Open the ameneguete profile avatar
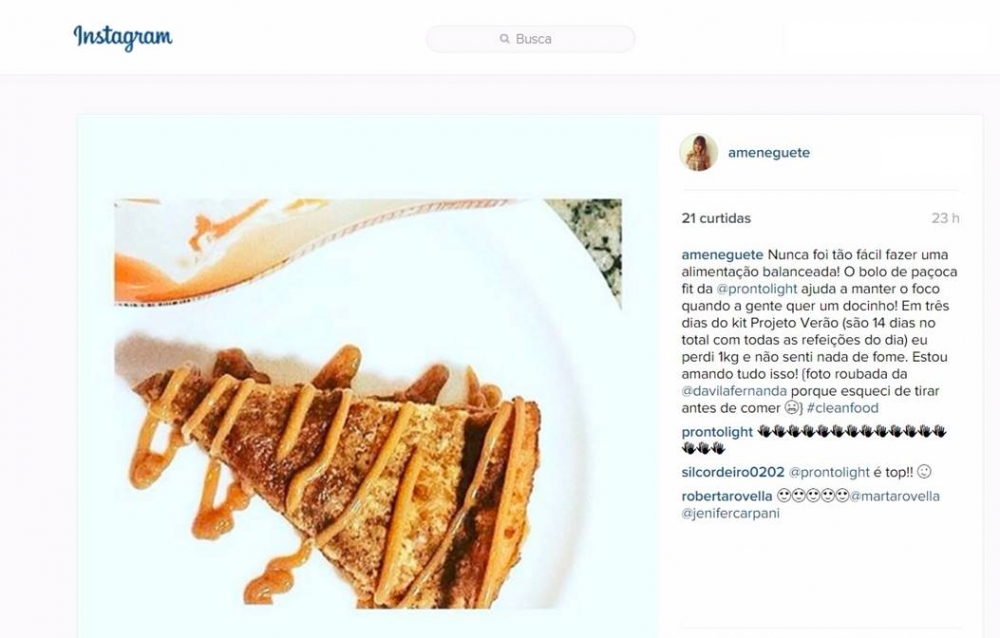Screen dimensions: 1000x638 point(698,152)
